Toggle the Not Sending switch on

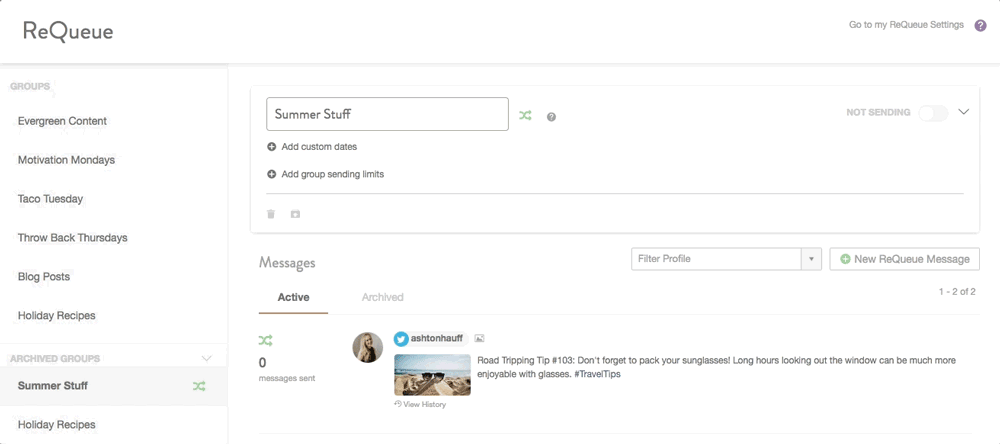[x=933, y=113]
